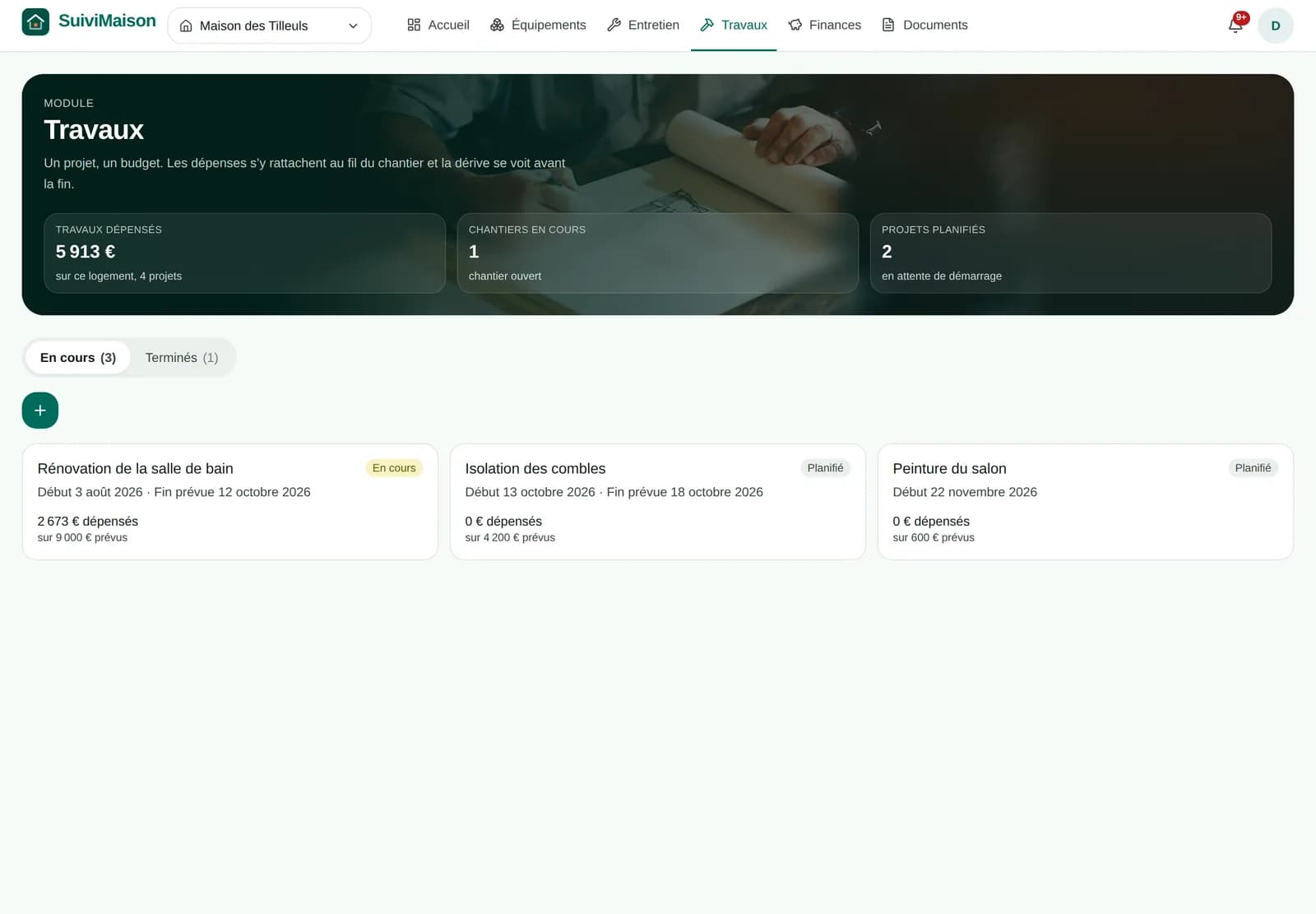Click the Planifié badge on Isolation des combles
Image resolution: width=1316 pixels, height=914 pixels.
click(825, 468)
